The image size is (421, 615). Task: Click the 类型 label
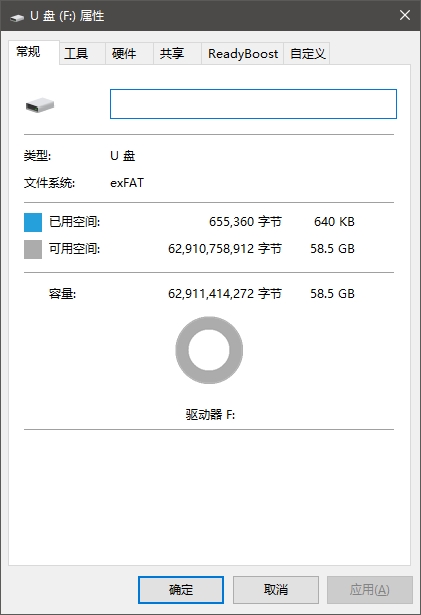click(x=37, y=156)
